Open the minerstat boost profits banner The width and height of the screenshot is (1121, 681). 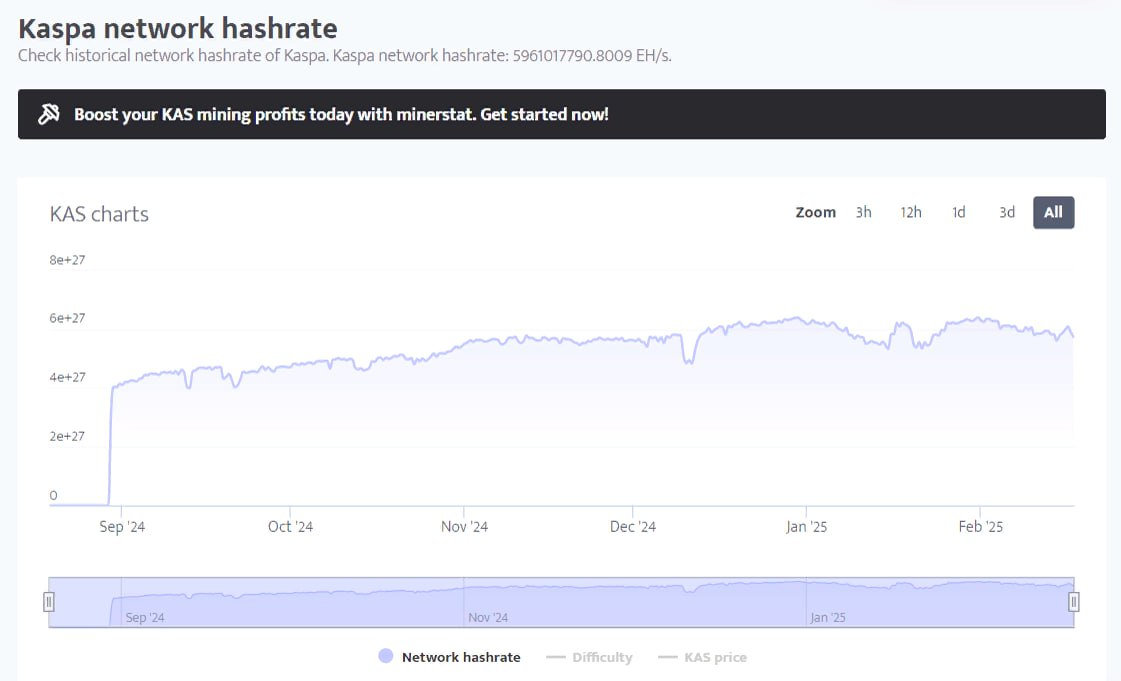click(561, 114)
